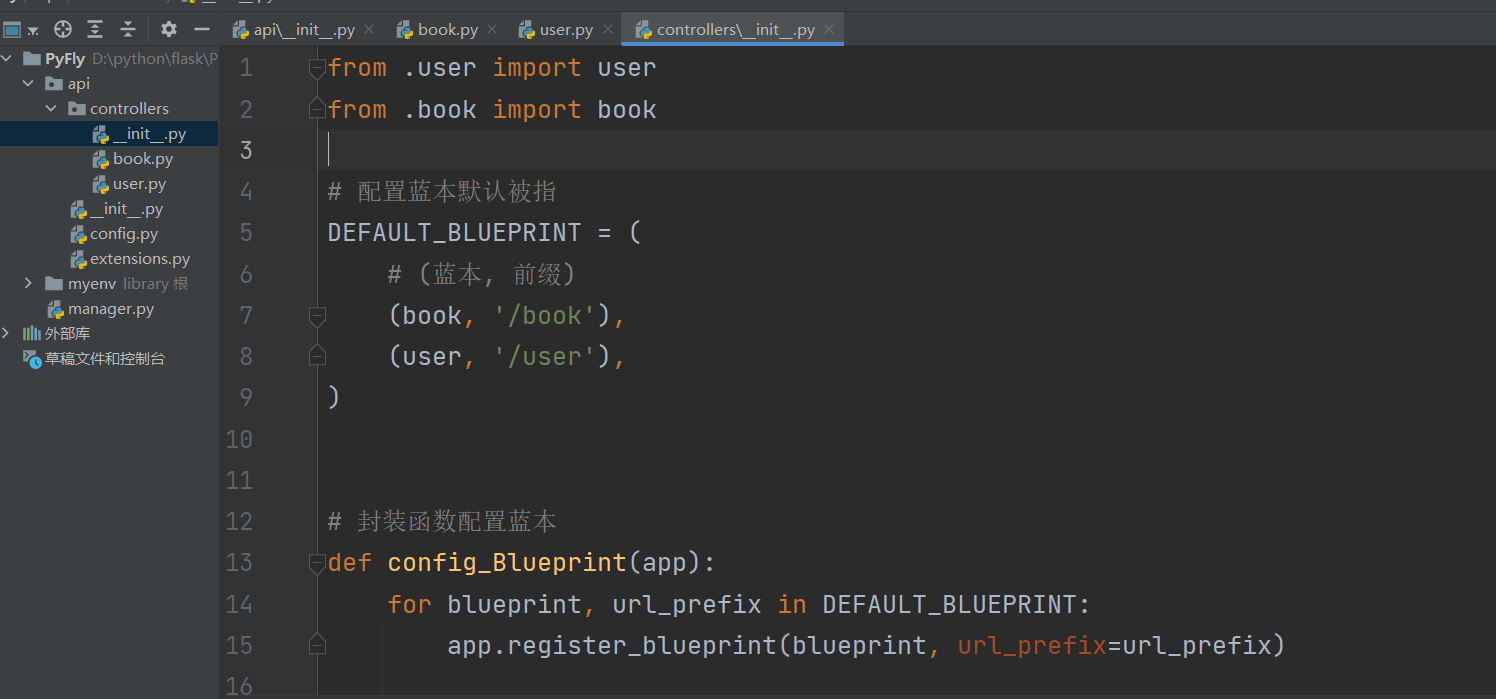This screenshot has width=1496, height=699.
Task: Open Project view dropdown arrow
Action: tap(34, 31)
